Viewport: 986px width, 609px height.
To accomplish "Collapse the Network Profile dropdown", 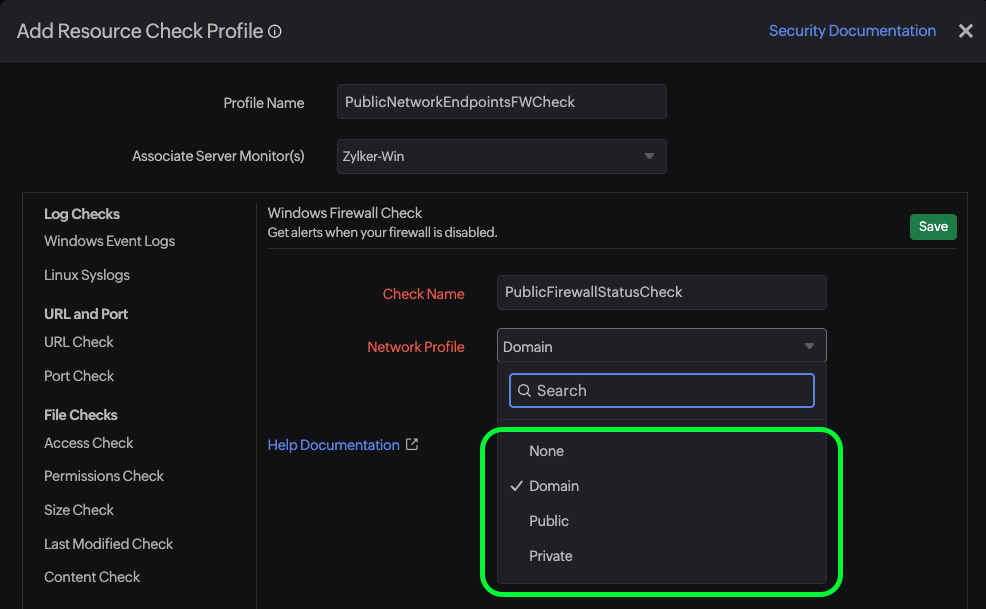I will click(809, 345).
